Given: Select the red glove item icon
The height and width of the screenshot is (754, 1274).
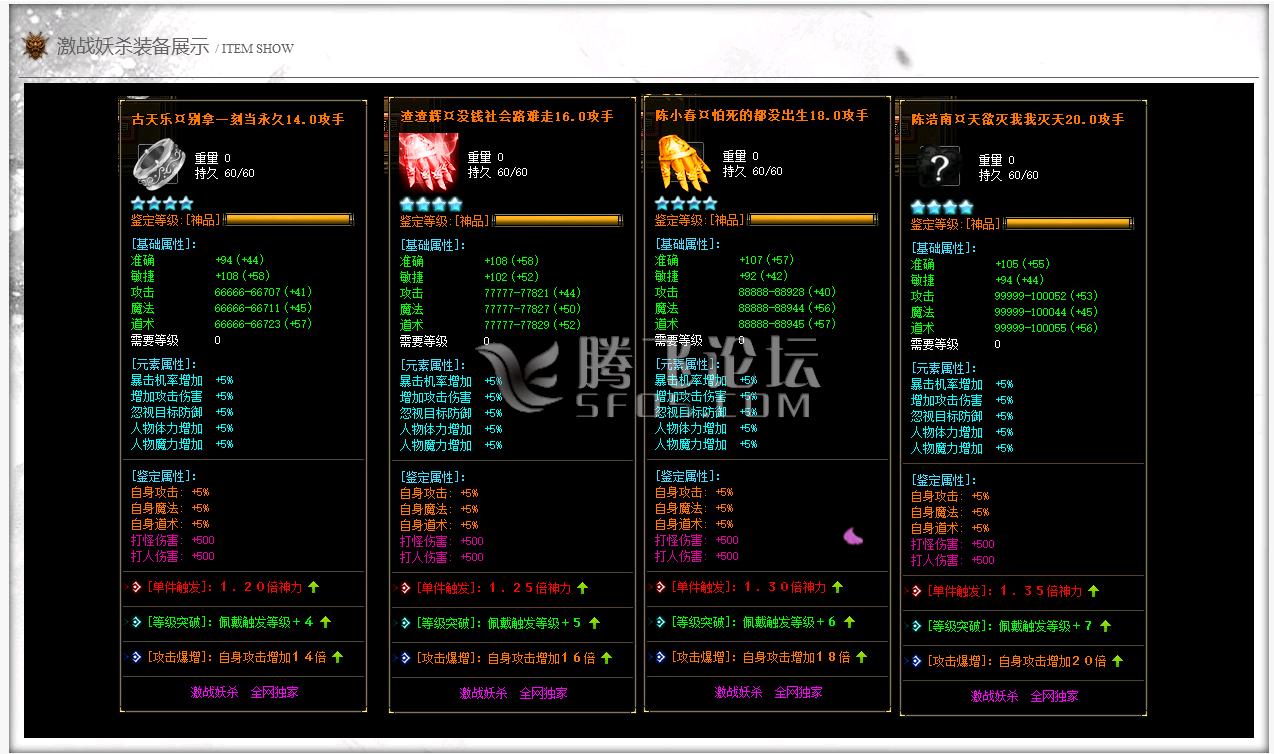Looking at the screenshot, I should [x=429, y=162].
